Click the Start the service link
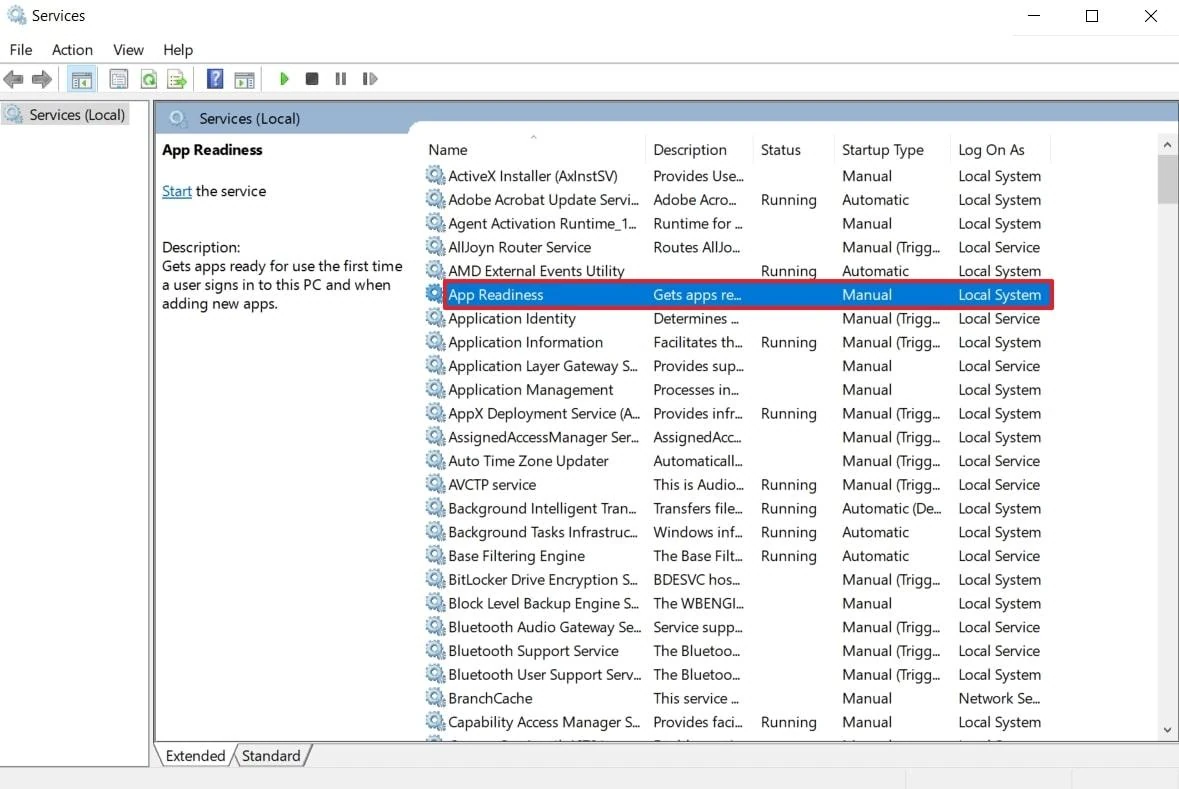 (x=177, y=191)
